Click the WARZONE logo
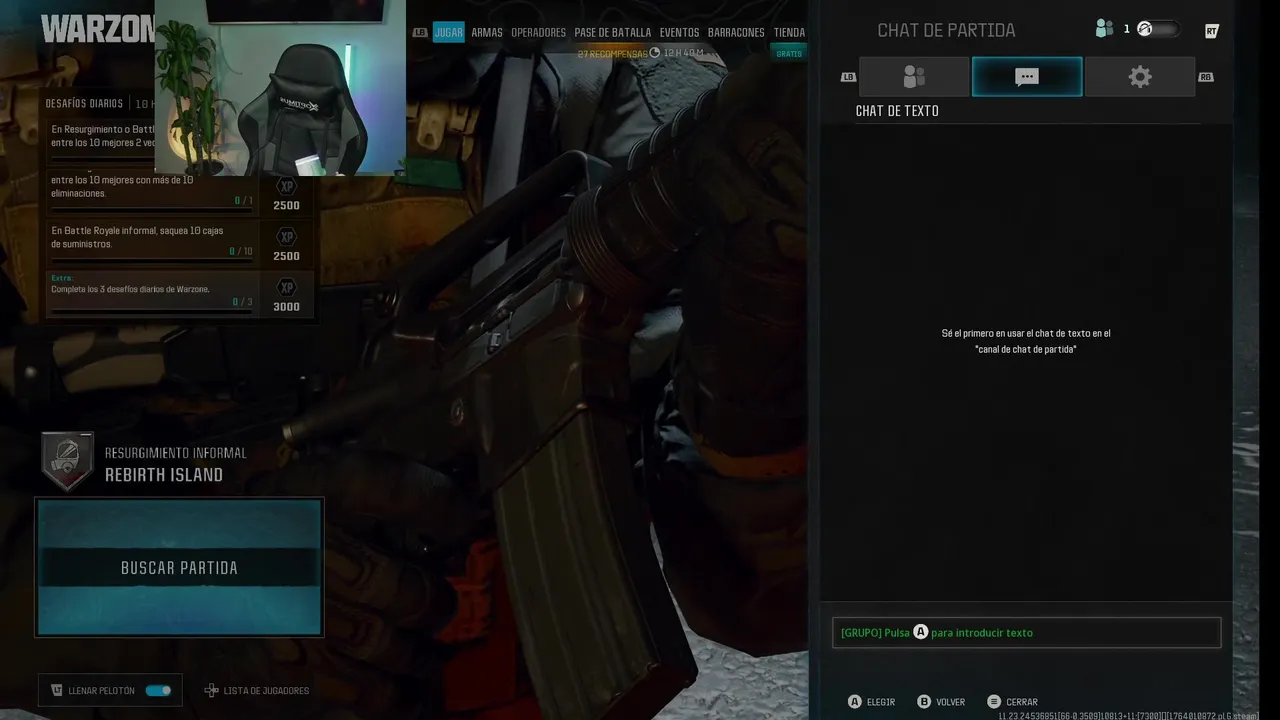 coord(98,28)
